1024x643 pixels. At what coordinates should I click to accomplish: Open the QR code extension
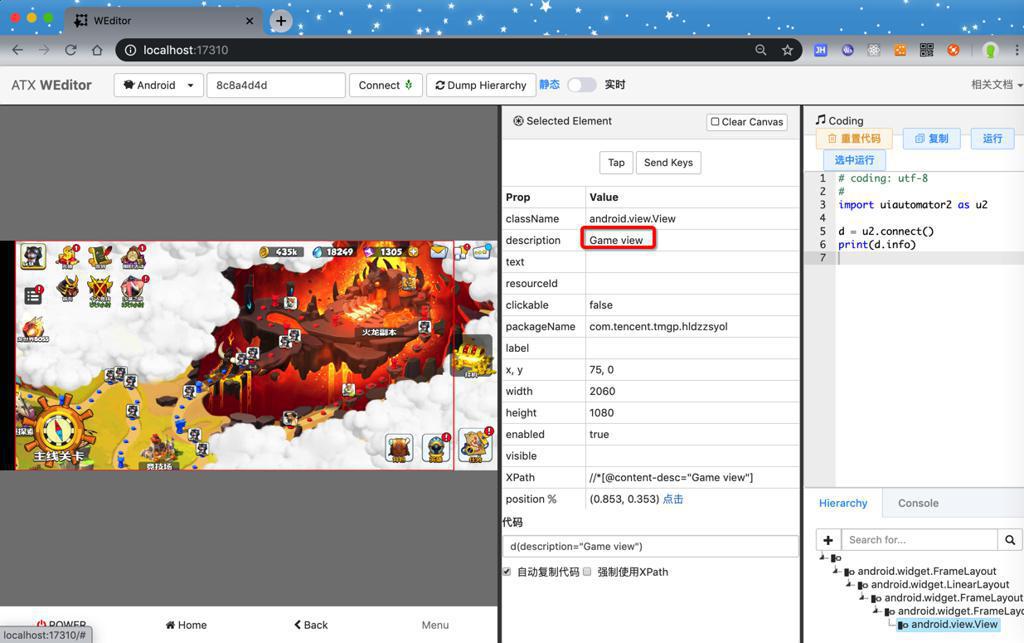pyautogui.click(x=927, y=50)
